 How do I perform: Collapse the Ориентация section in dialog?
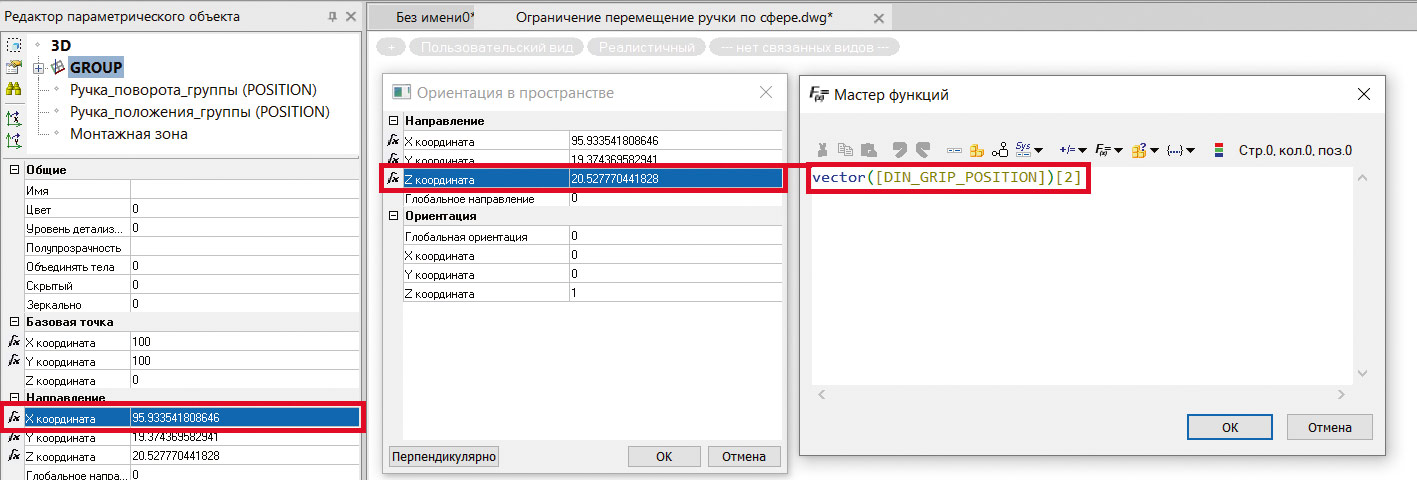tap(394, 216)
